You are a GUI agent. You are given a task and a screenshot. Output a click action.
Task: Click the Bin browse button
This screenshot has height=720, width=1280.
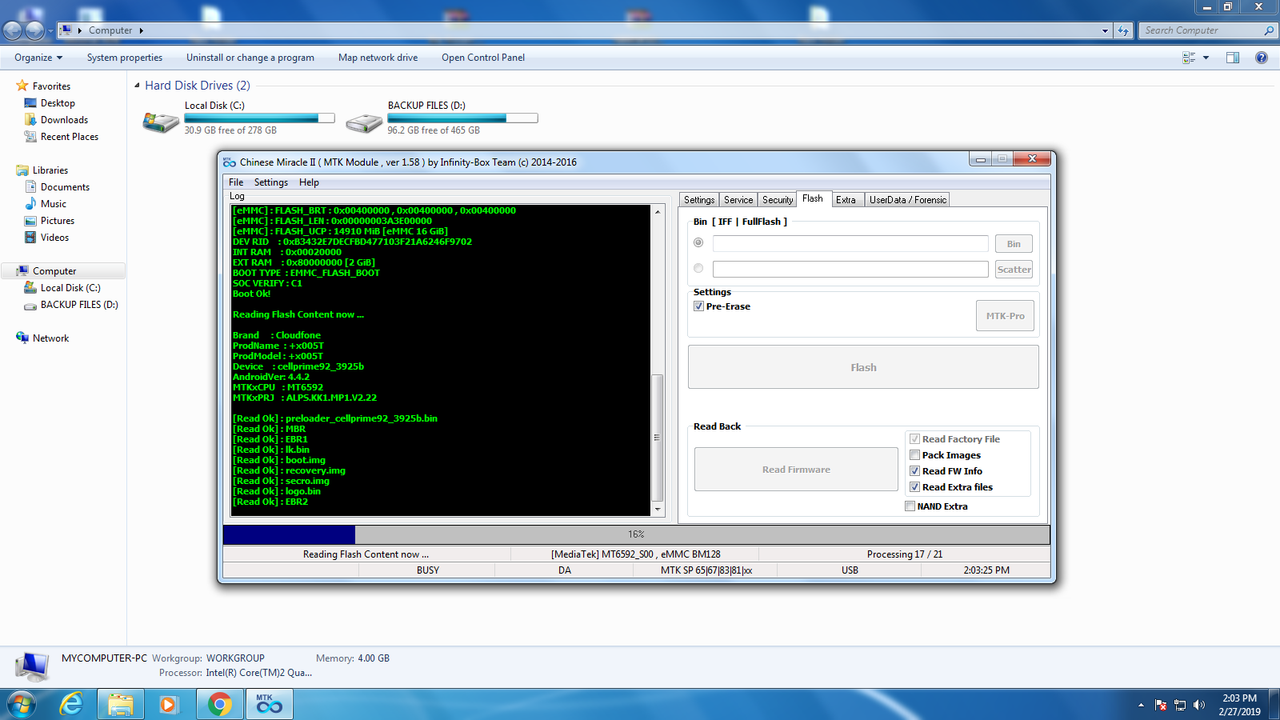(1014, 244)
